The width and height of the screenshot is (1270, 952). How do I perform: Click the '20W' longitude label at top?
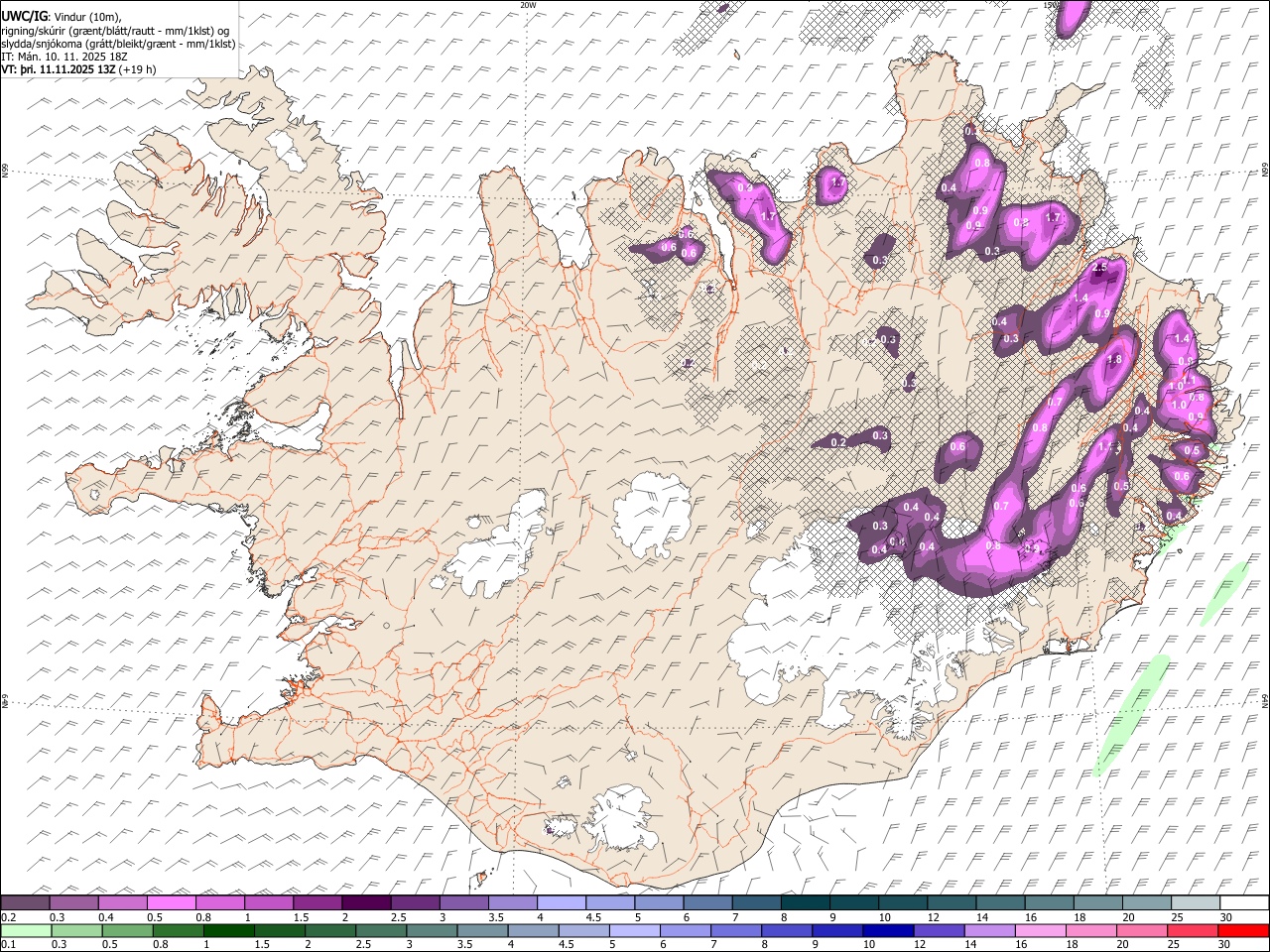(528, 5)
